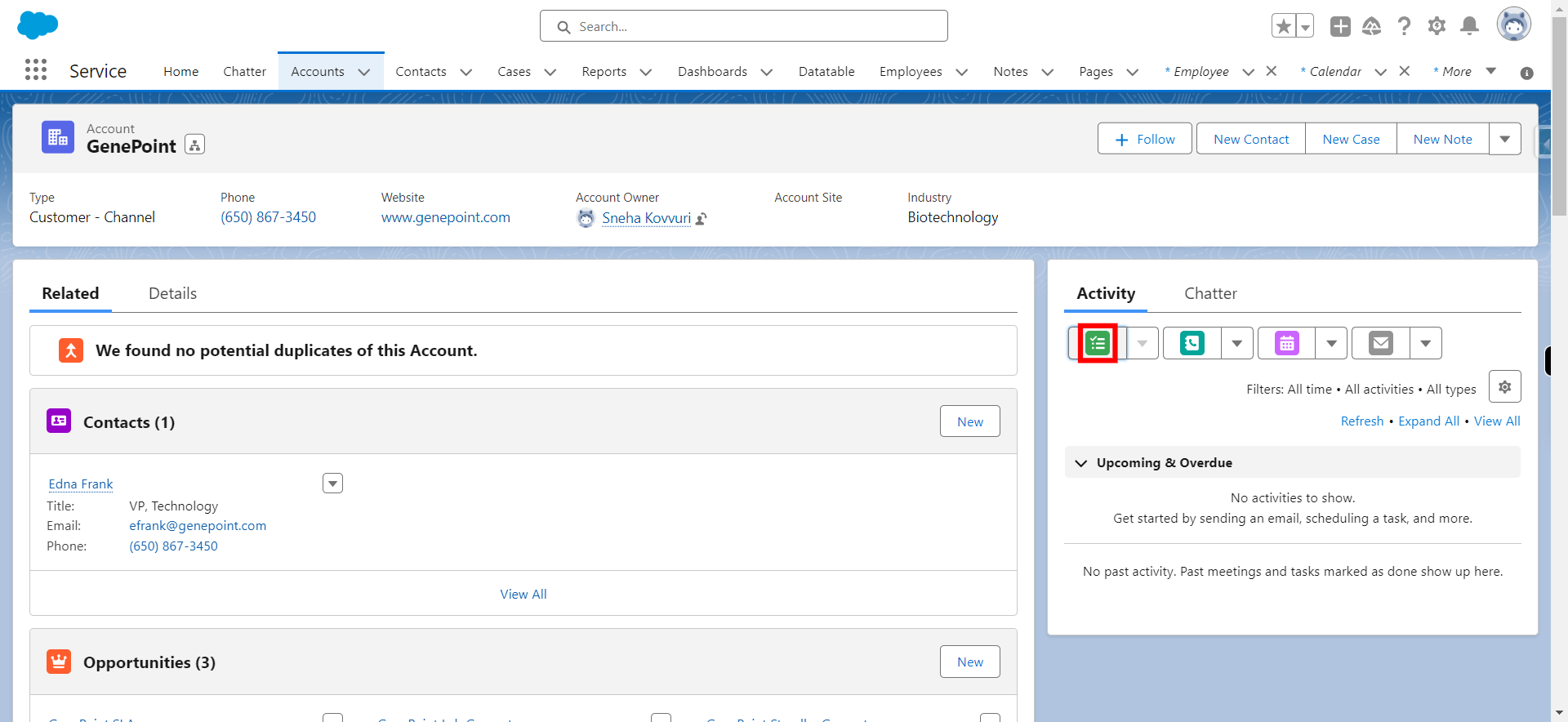1568x722 pixels.
Task: Switch to the Chatter tab in activity panel
Action: [1210, 293]
